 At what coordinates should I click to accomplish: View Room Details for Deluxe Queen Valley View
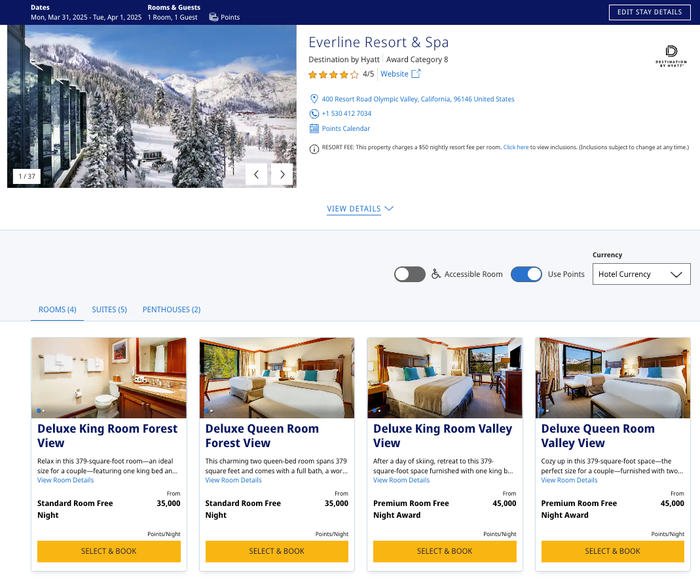click(569, 480)
